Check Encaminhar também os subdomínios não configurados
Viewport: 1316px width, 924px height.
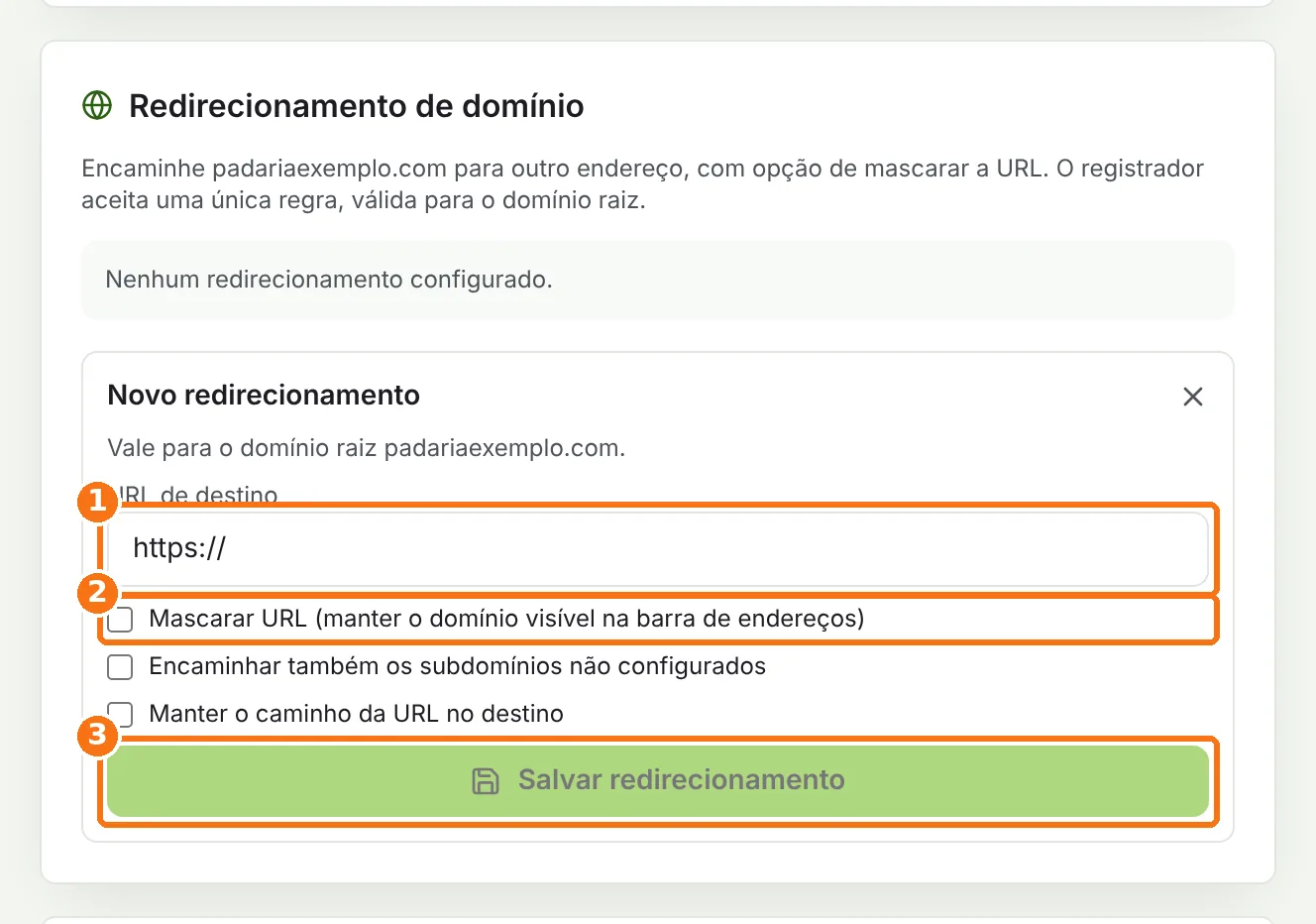(120, 667)
